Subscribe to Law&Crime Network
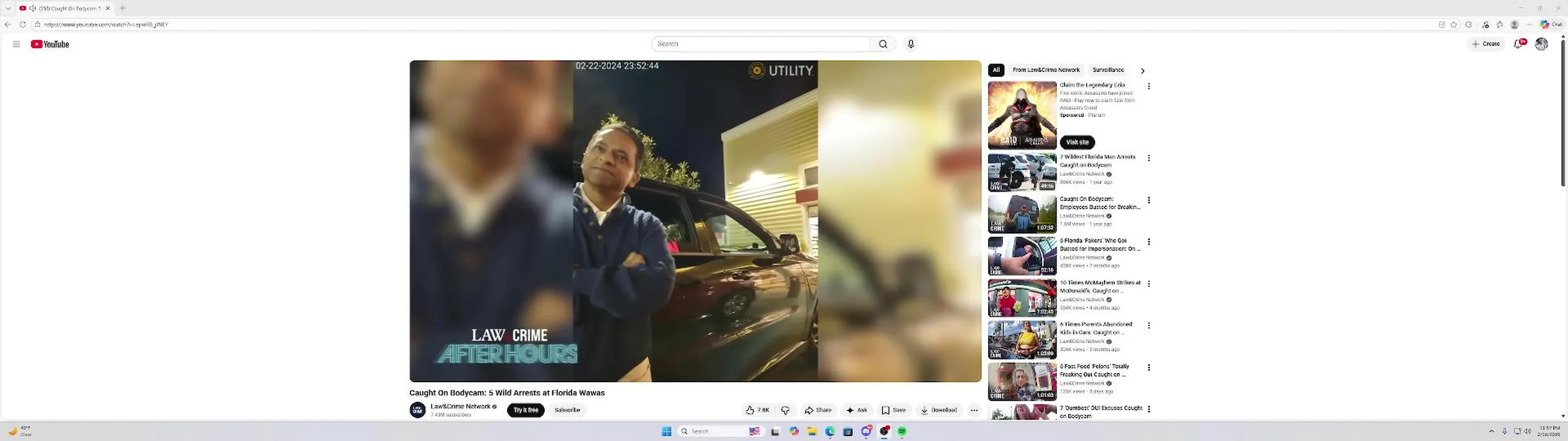Image resolution: width=1568 pixels, height=441 pixels. [567, 410]
